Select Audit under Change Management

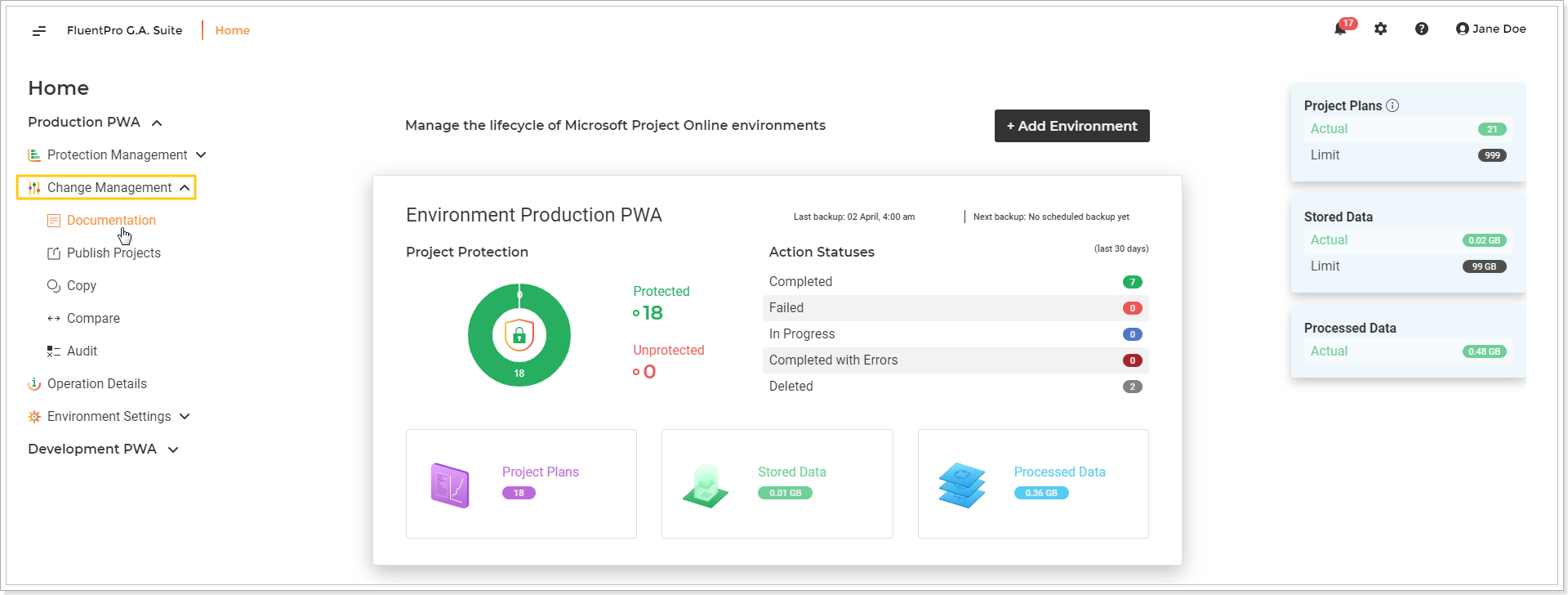pyautogui.click(x=82, y=351)
